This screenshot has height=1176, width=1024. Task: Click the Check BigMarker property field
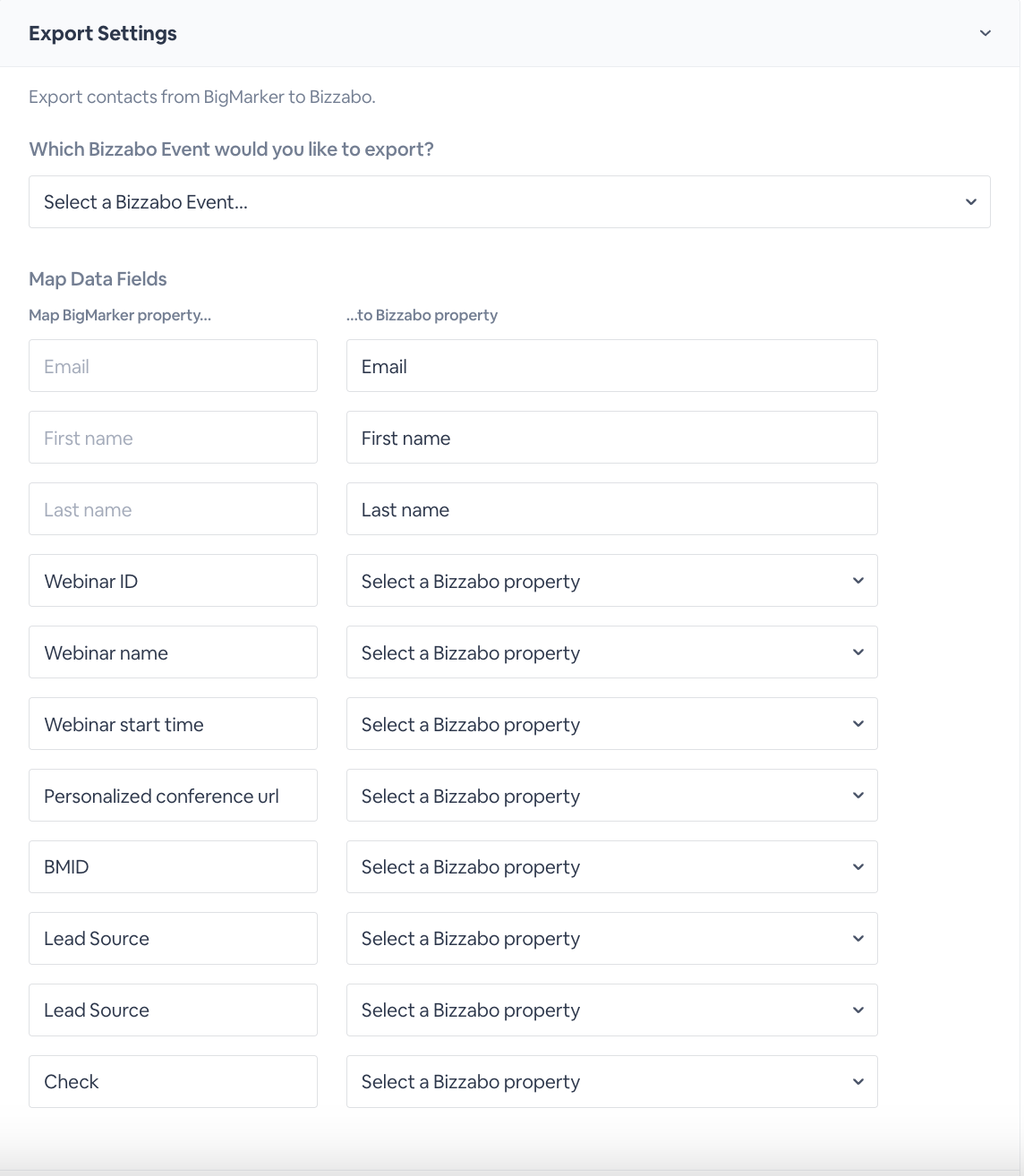click(x=173, y=1081)
